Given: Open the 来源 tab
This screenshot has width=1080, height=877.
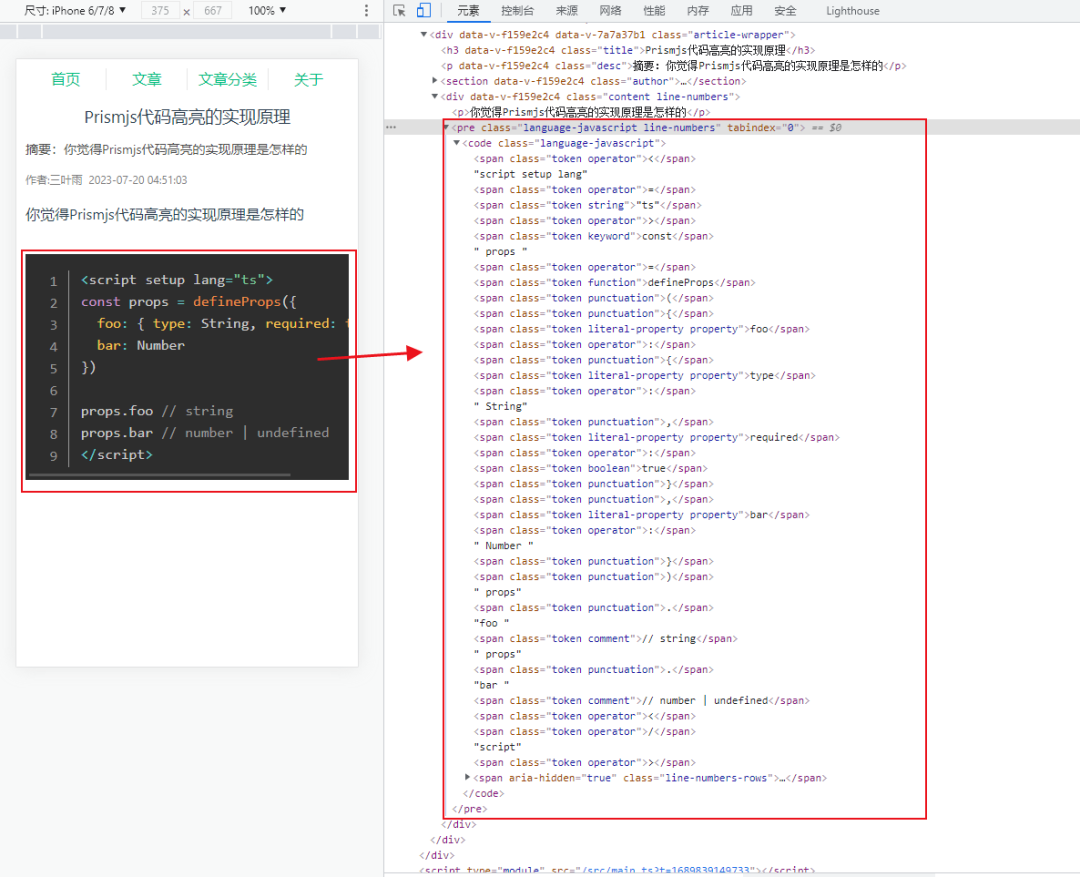Looking at the screenshot, I should coord(566,11).
